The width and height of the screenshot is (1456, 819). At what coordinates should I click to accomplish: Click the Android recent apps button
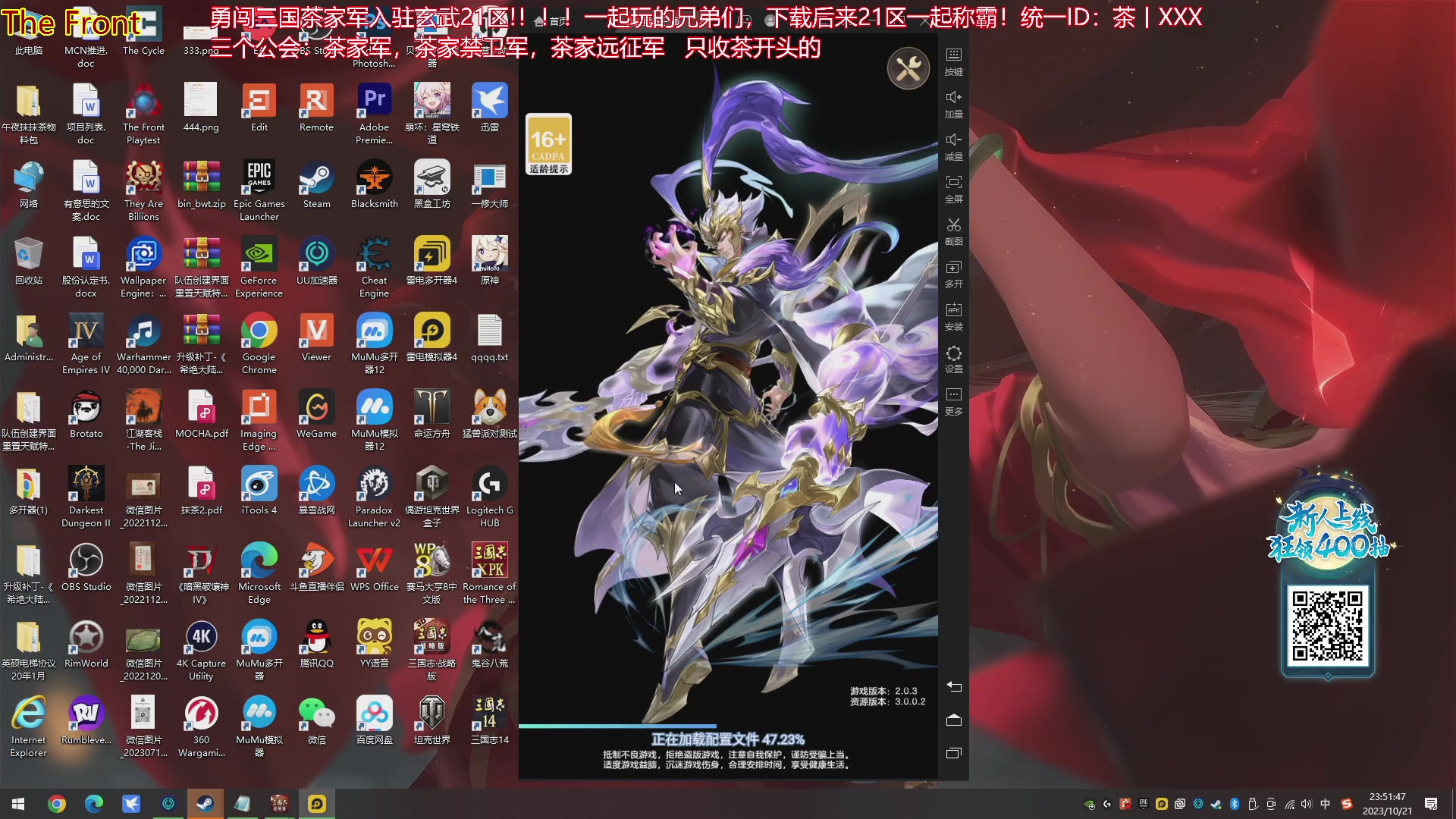(954, 753)
